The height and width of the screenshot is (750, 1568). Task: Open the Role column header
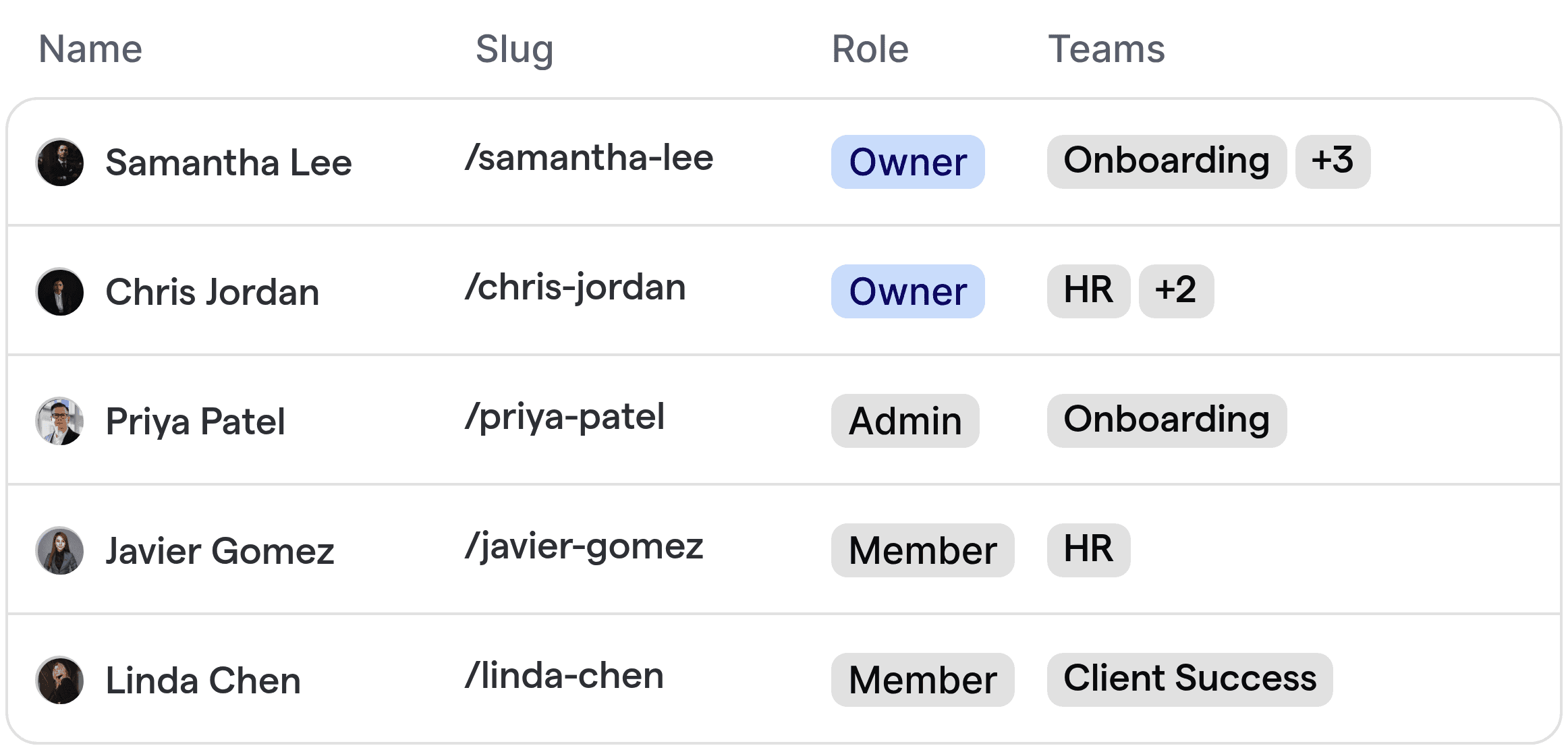[869, 49]
